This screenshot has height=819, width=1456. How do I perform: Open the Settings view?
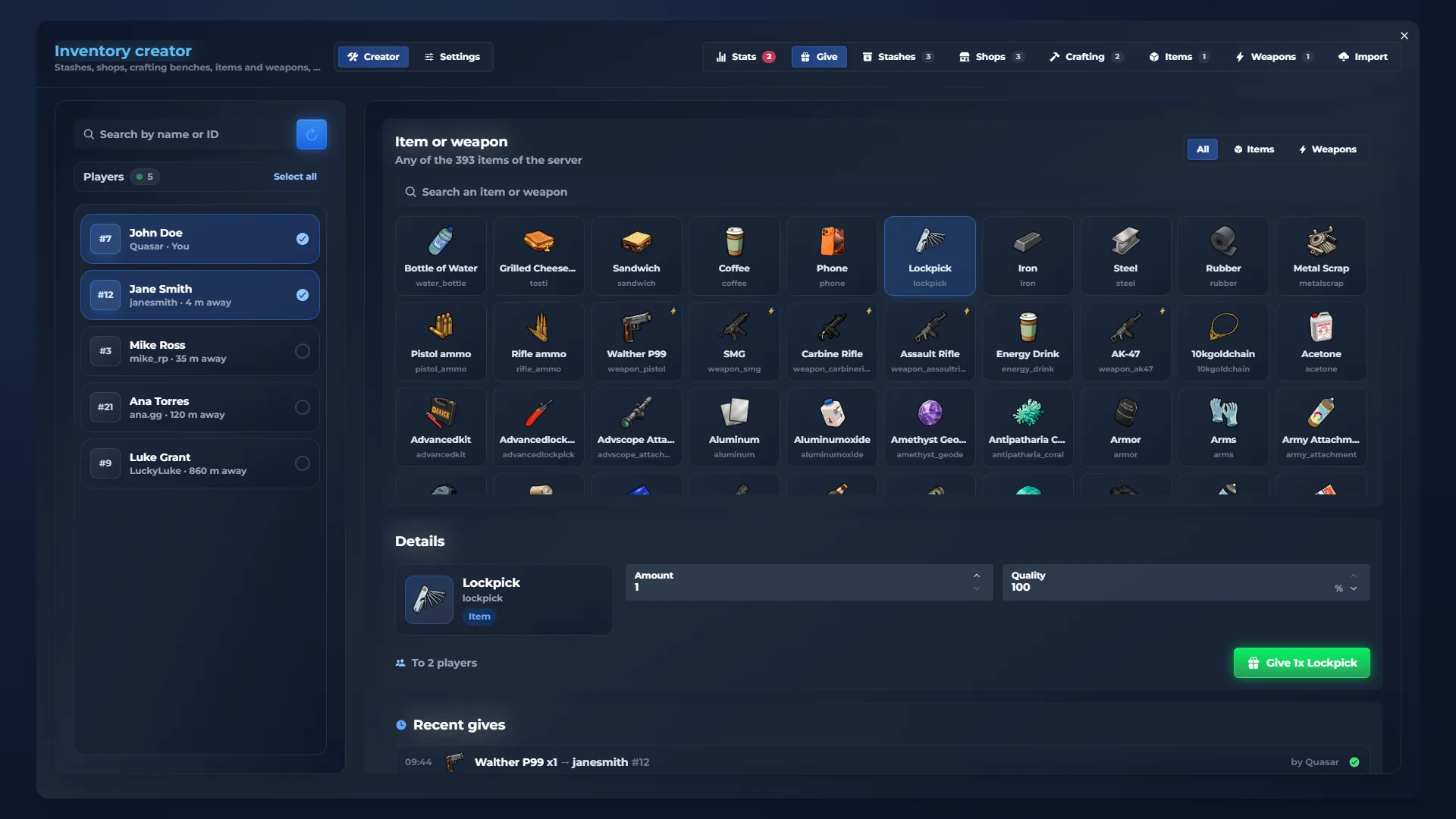(452, 57)
